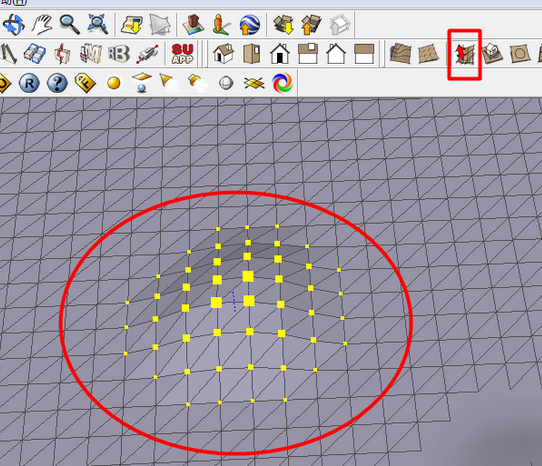The width and height of the screenshot is (542, 466).
Task: Click Preview Model in Google Earth
Action: tap(250, 25)
